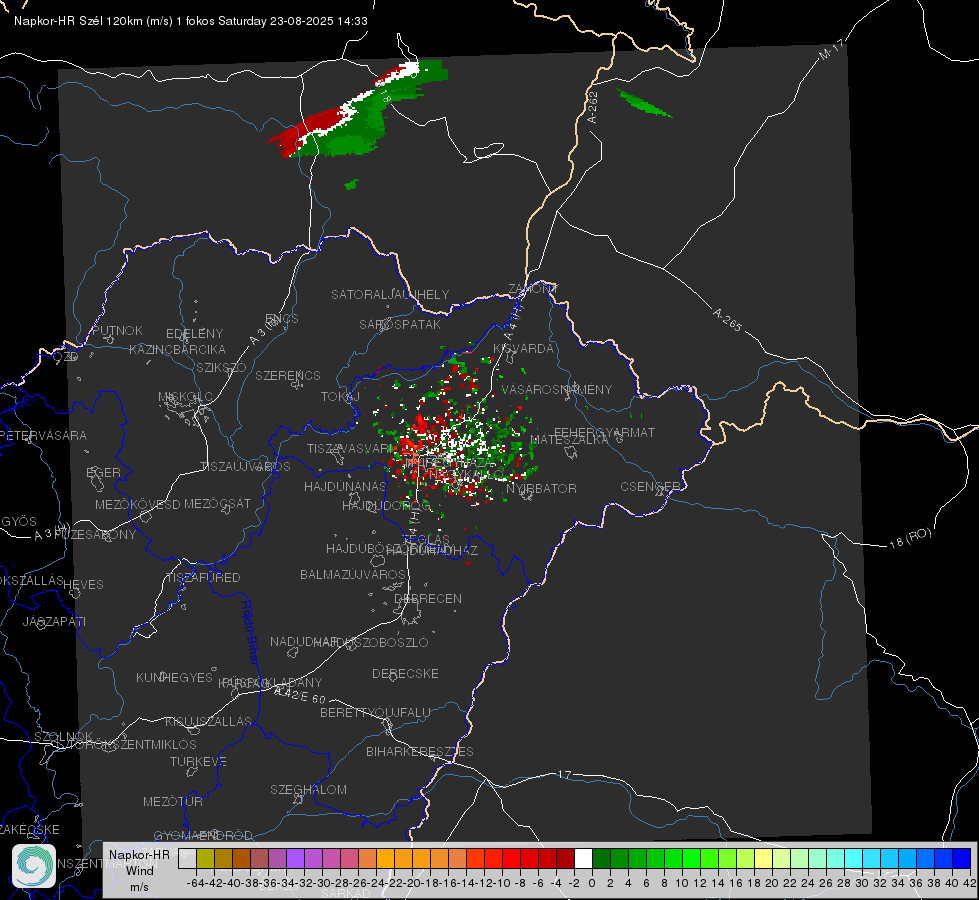
Task: Click the A42/E 60 road label
Action: [x=300, y=695]
